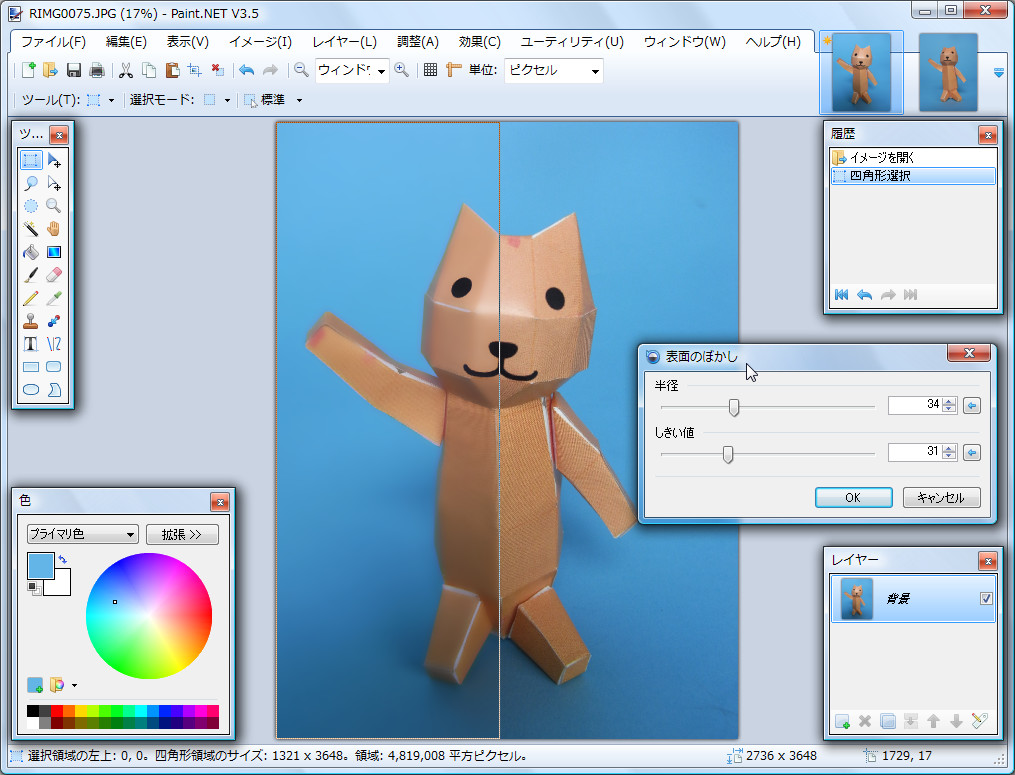Viewport: 1015px width, 775px height.
Task: Click the Save icon in toolbar
Action: click(74, 70)
